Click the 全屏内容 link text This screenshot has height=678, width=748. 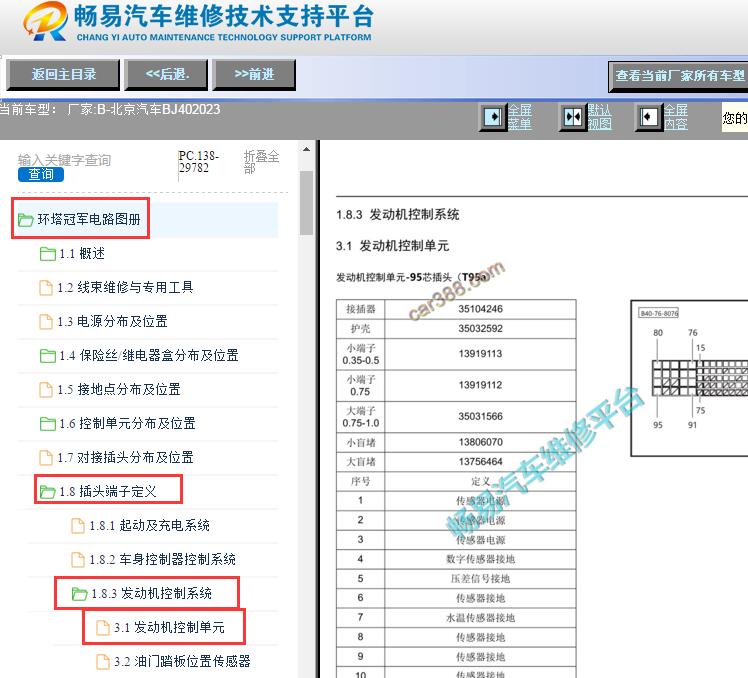(675, 117)
